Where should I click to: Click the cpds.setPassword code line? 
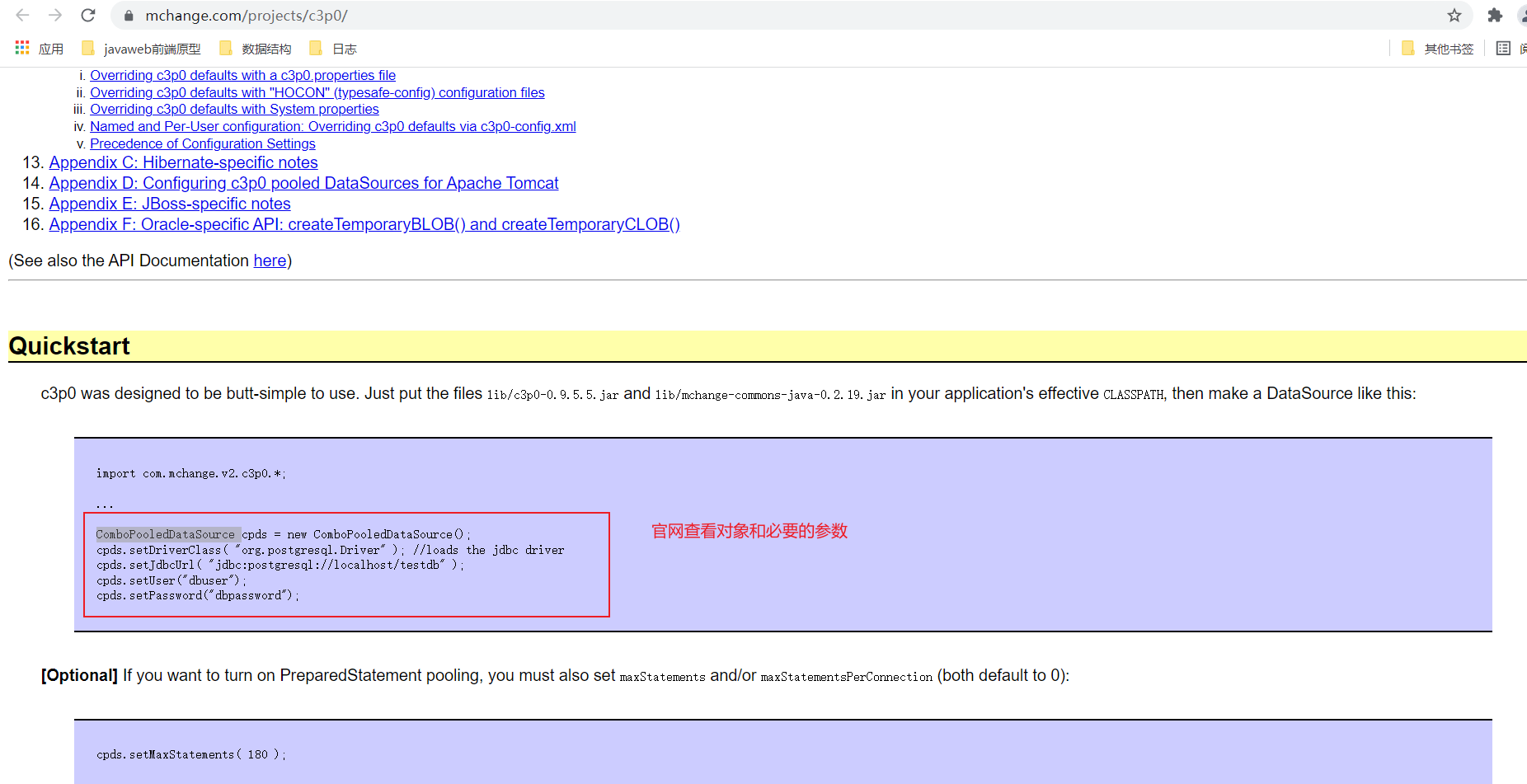(x=198, y=595)
